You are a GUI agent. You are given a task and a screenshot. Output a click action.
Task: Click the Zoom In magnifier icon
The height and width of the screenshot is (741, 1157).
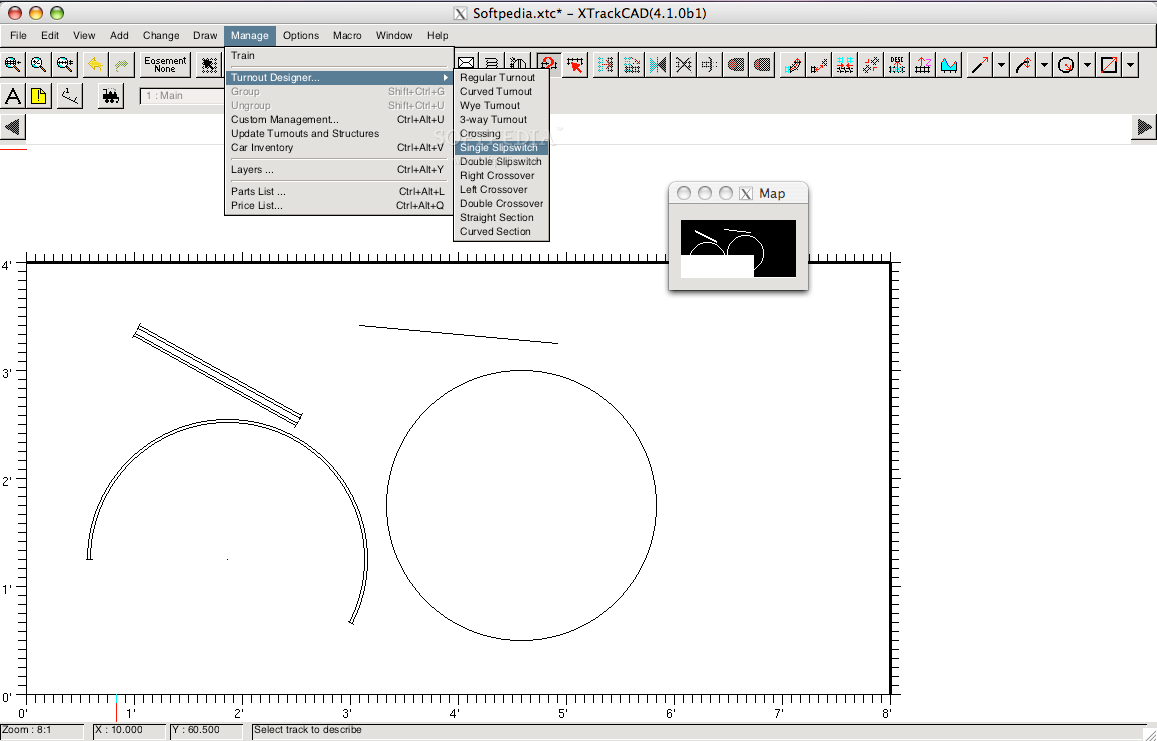(13, 65)
